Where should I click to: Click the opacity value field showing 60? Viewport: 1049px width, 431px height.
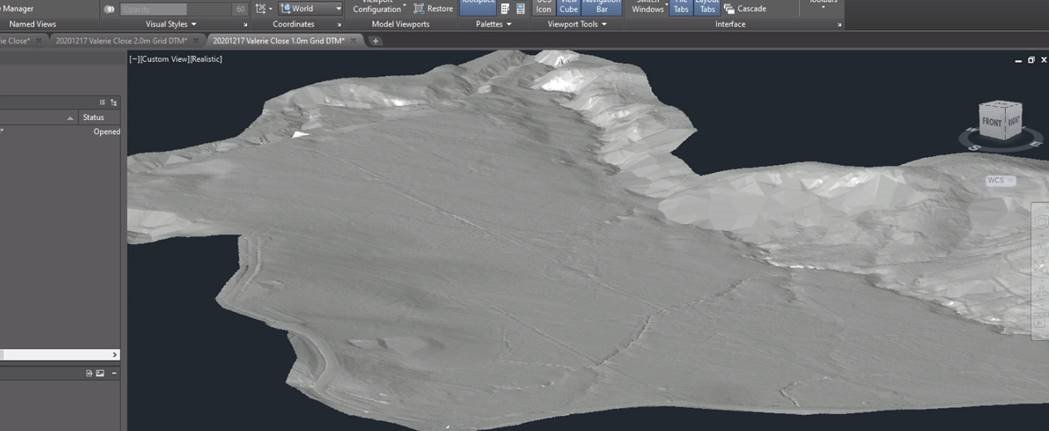(x=240, y=9)
